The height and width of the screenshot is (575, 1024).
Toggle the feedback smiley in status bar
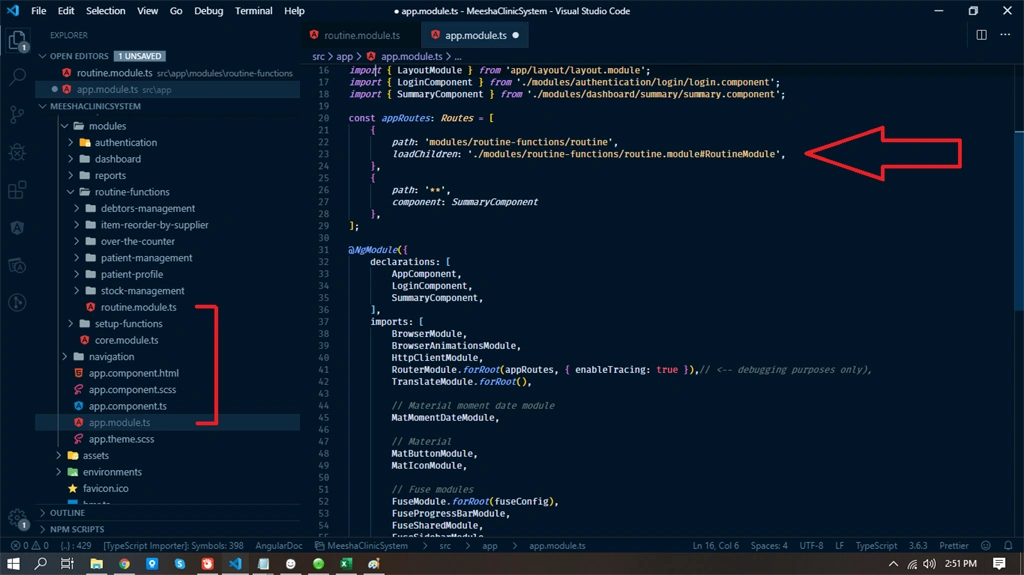pyautogui.click(x=985, y=546)
